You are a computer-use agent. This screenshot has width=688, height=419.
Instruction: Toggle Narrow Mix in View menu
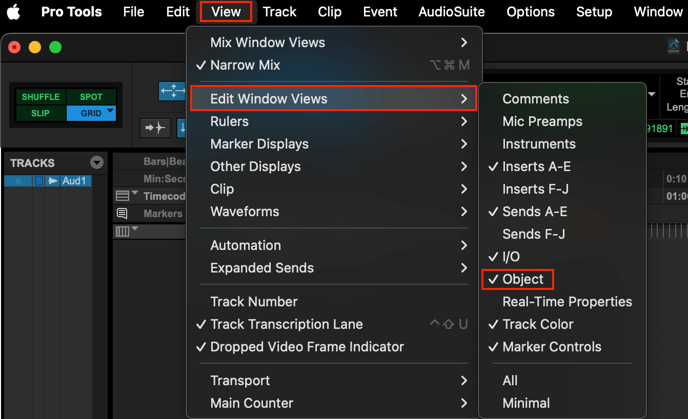(x=245, y=65)
